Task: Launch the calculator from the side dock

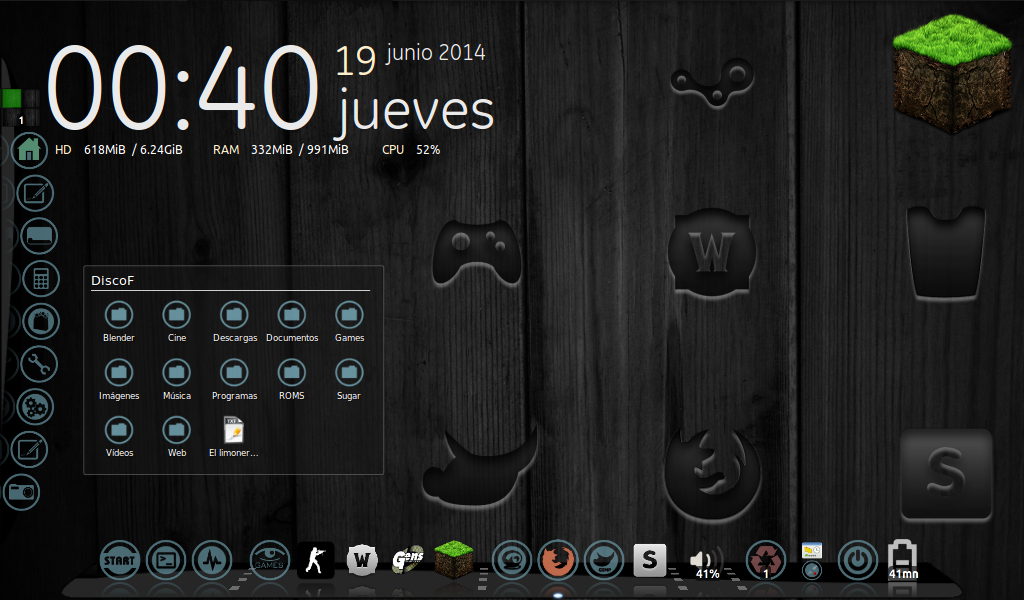Action: (41, 279)
